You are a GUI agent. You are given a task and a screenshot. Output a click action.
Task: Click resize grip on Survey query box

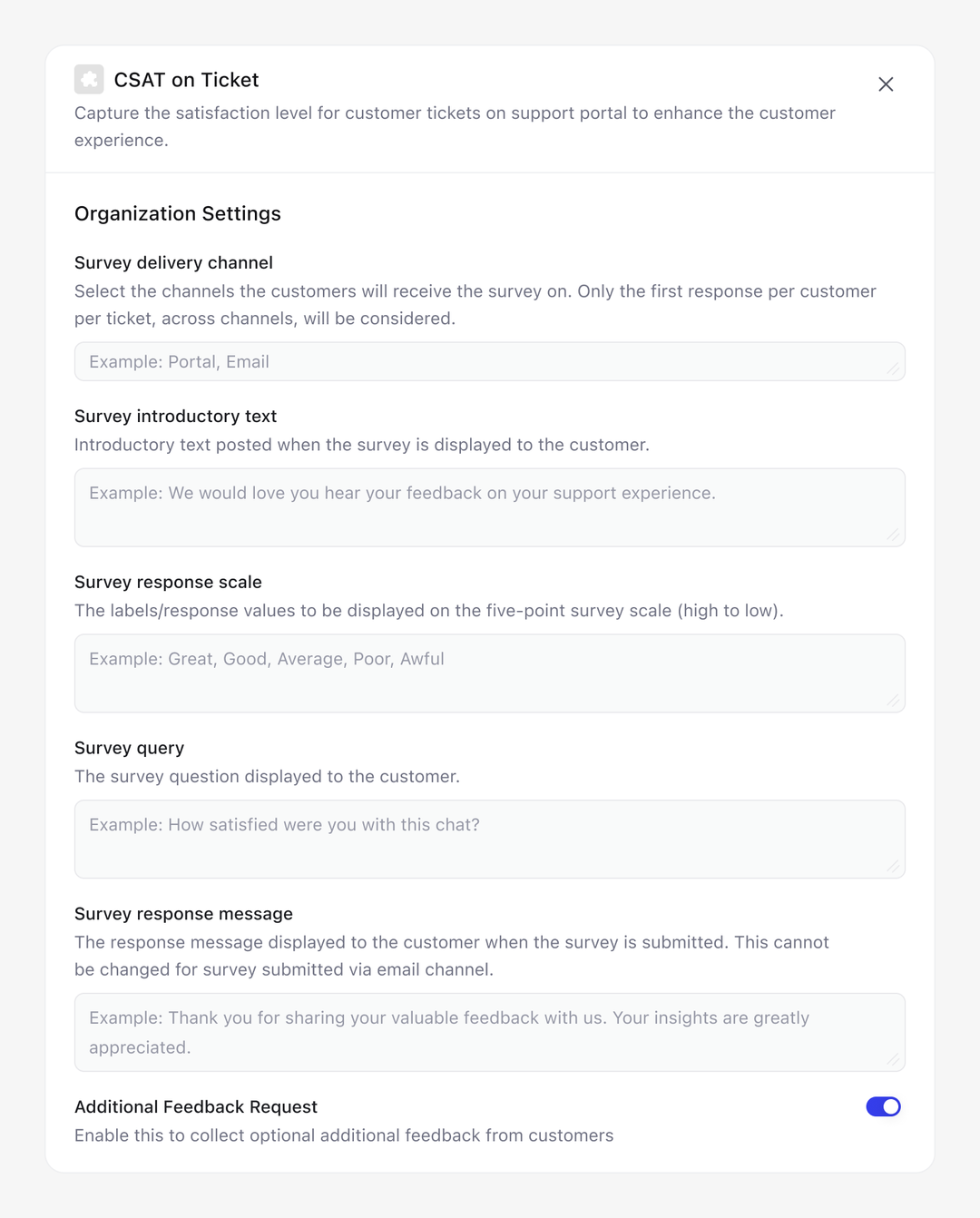(894, 867)
